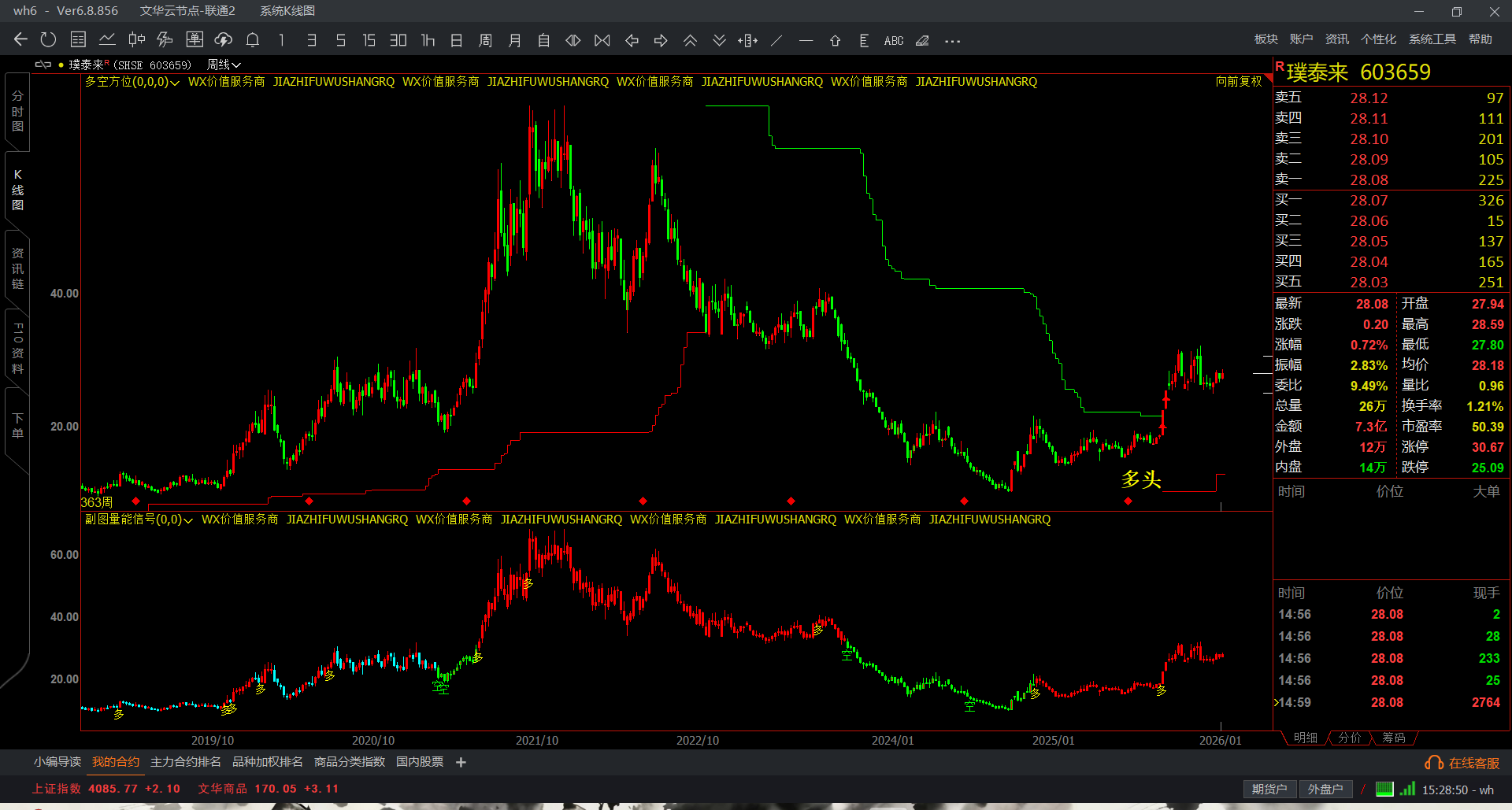
Task: Switch chart to 5-minute period
Action: pyautogui.click(x=340, y=40)
